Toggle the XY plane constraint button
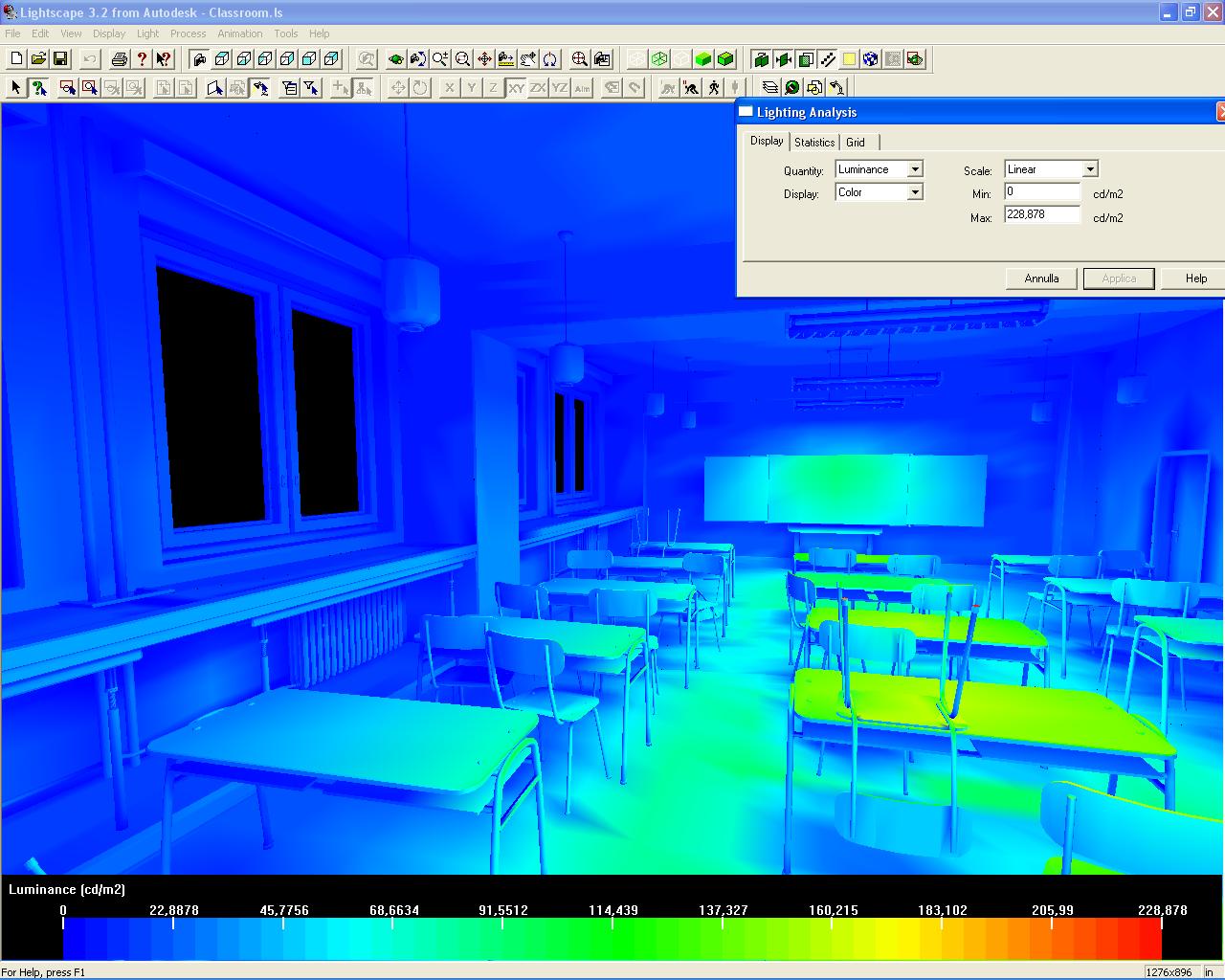 516,88
